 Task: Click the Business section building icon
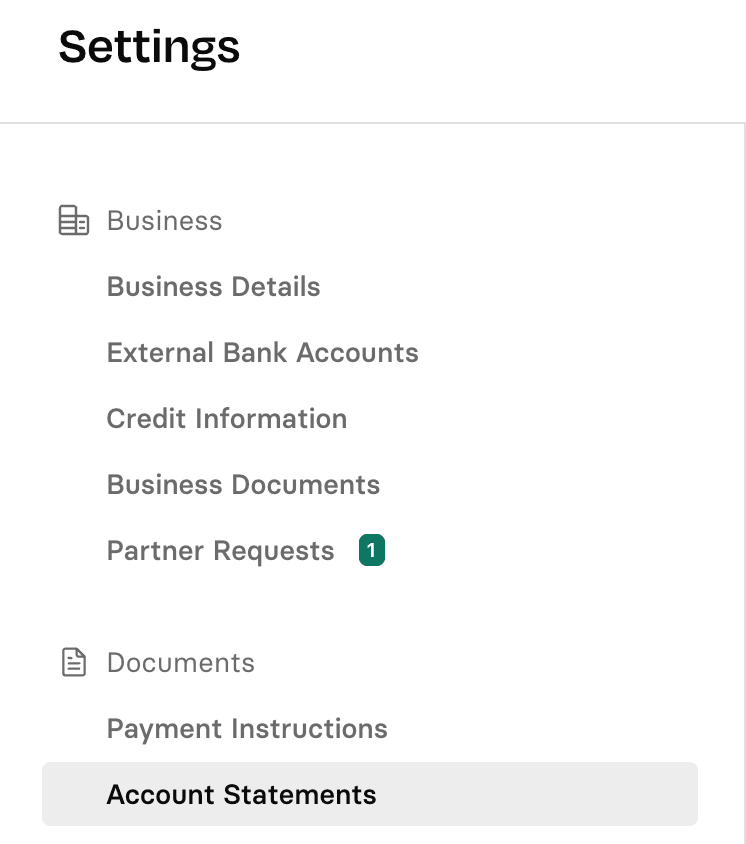tap(74, 221)
